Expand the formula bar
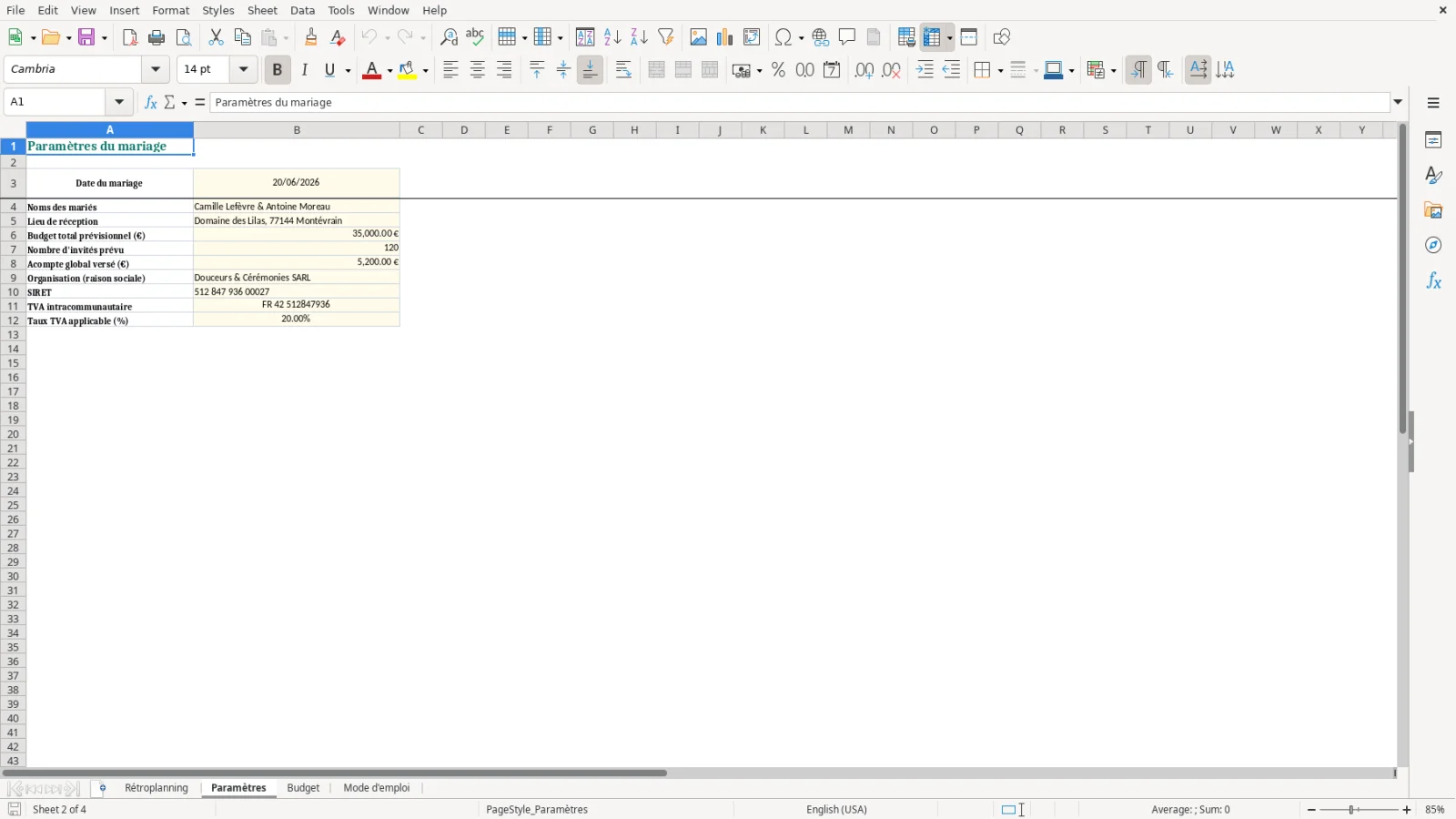The width and height of the screenshot is (1456, 819). coord(1399,102)
